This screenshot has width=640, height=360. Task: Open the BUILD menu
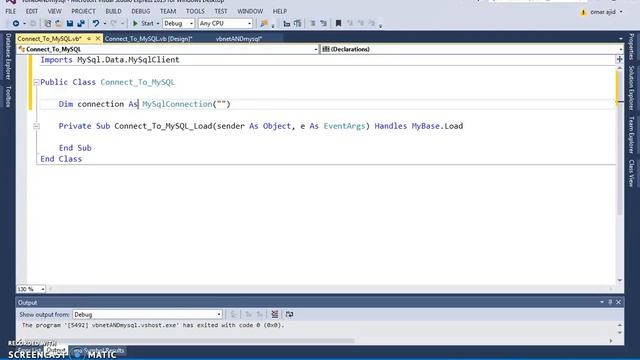[113, 11]
